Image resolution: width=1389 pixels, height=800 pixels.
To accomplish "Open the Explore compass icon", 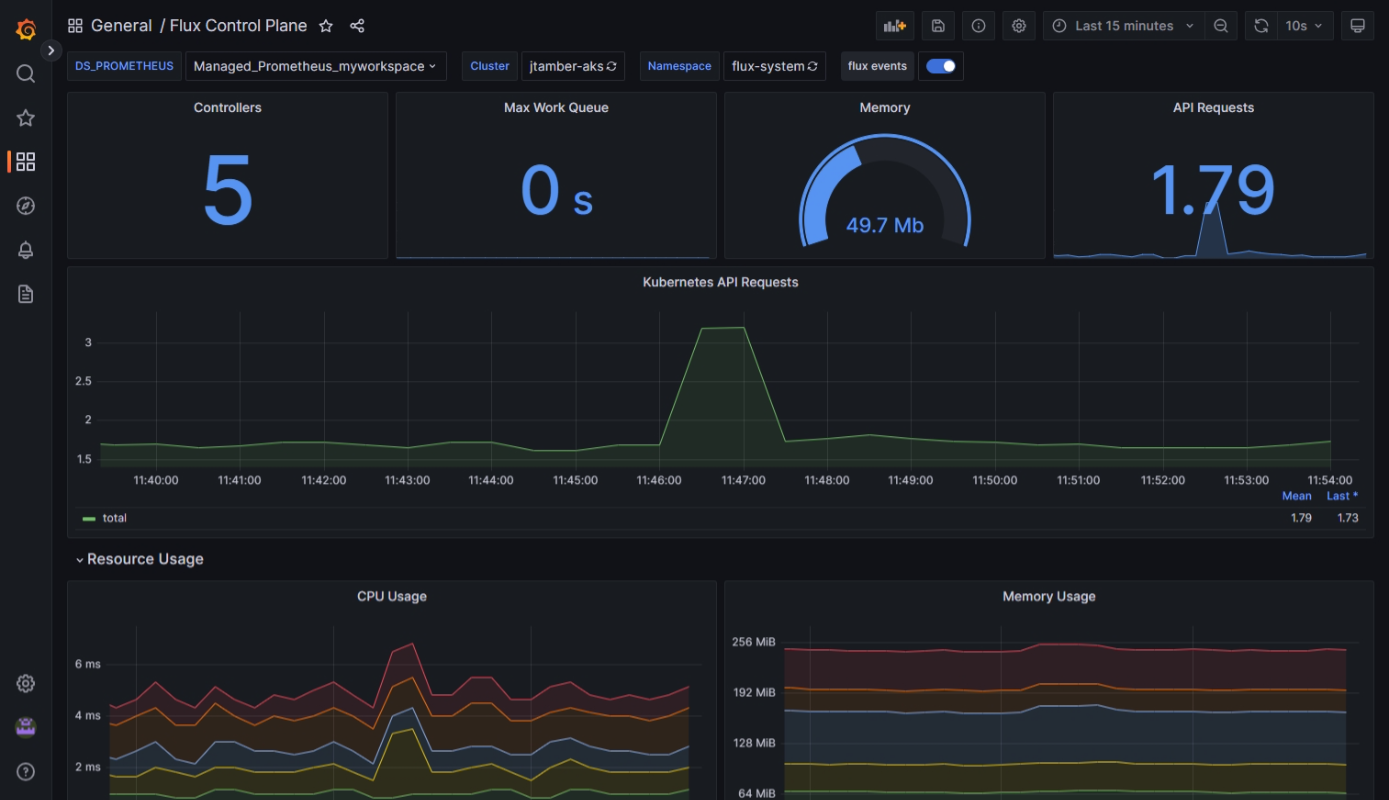I will 26,206.
